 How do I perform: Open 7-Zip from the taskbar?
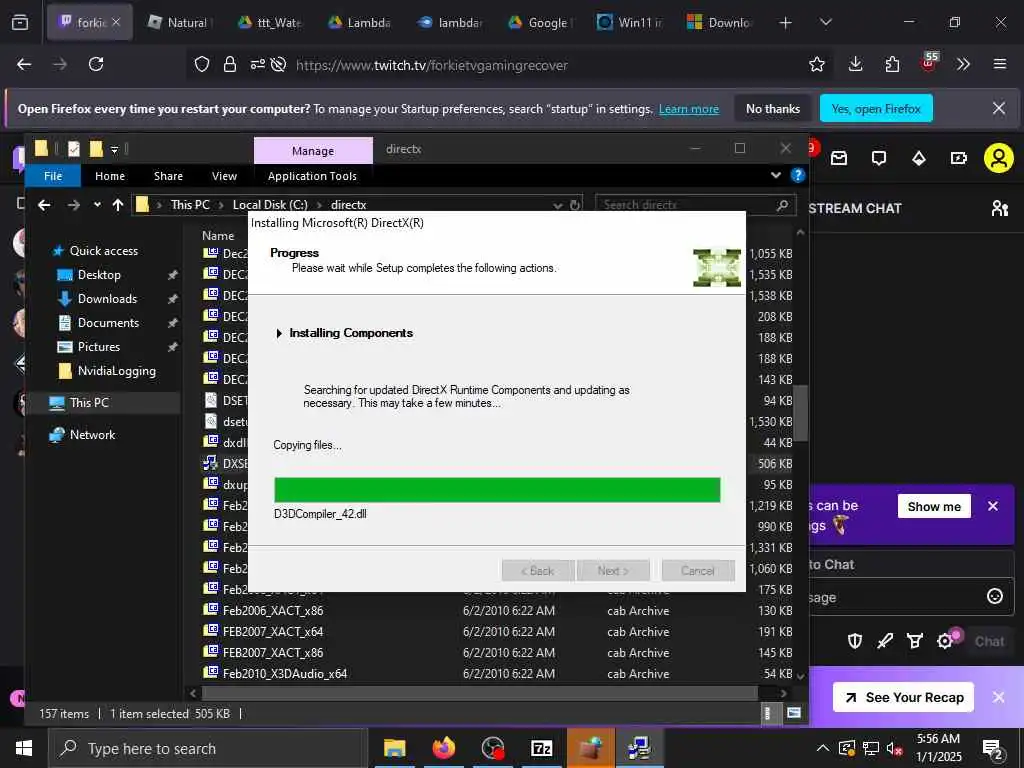[541, 748]
